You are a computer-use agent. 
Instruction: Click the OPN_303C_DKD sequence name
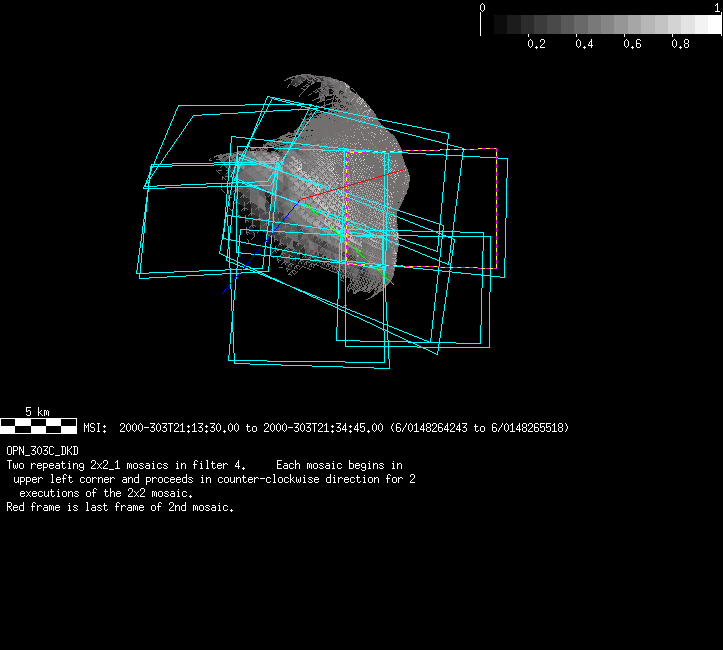click(x=42, y=451)
